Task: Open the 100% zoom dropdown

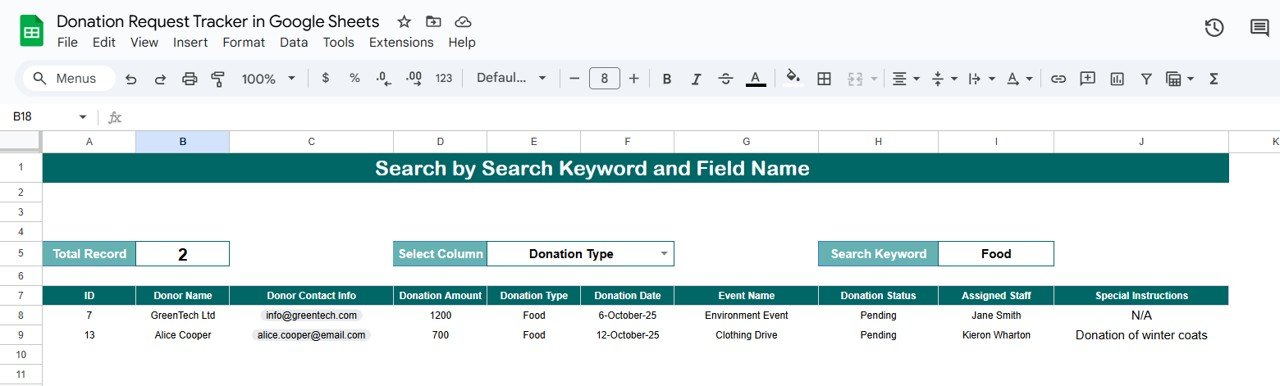Action: pos(269,78)
